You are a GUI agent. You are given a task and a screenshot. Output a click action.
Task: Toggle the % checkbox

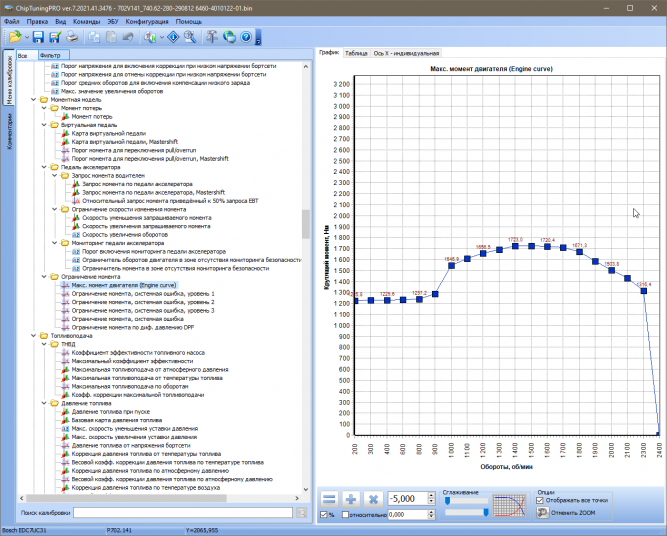pos(323,515)
